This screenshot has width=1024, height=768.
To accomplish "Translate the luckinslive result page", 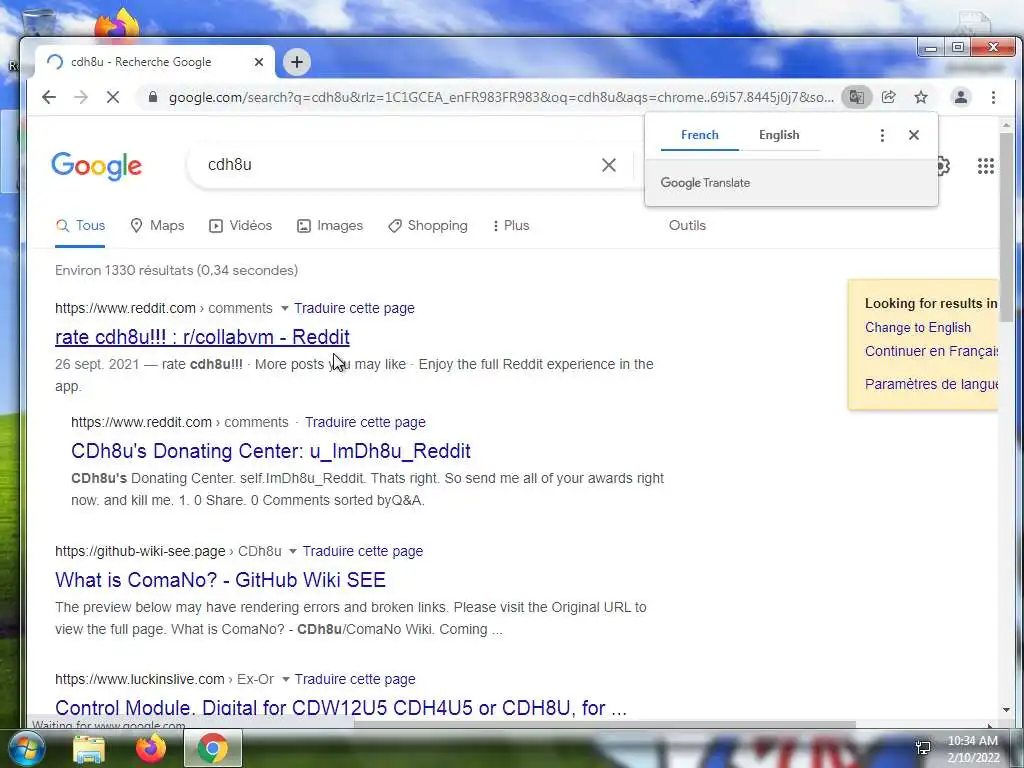I will (x=355, y=680).
